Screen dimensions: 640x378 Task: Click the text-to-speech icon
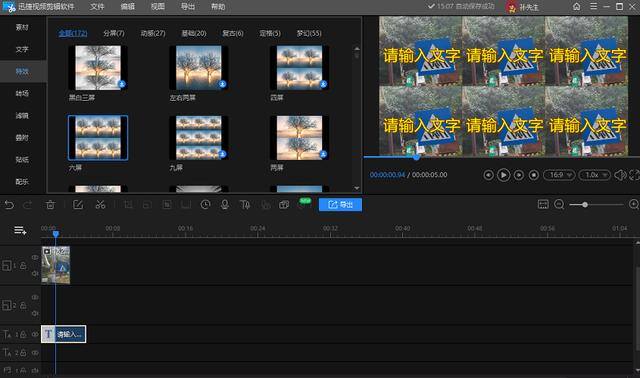tap(244, 205)
